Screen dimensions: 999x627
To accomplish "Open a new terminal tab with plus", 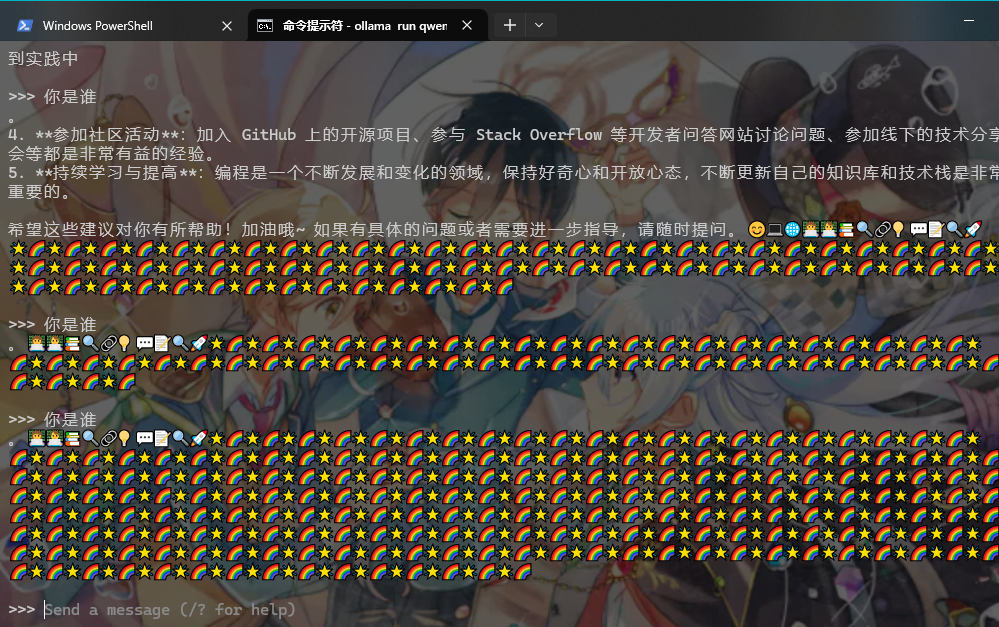I will [510, 25].
